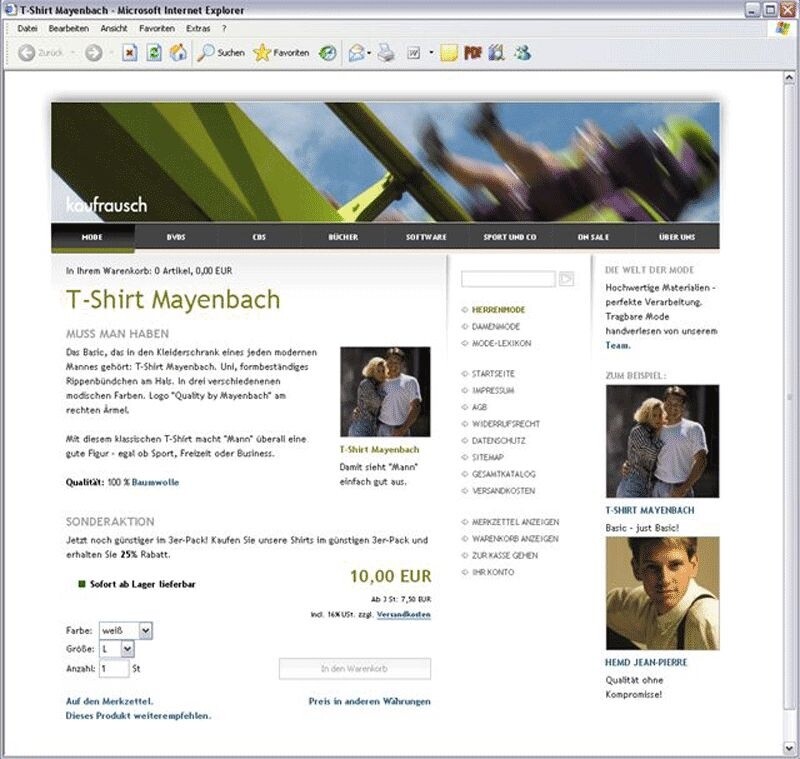
Task: Open the Farbe color dropdown
Action: click(x=126, y=630)
